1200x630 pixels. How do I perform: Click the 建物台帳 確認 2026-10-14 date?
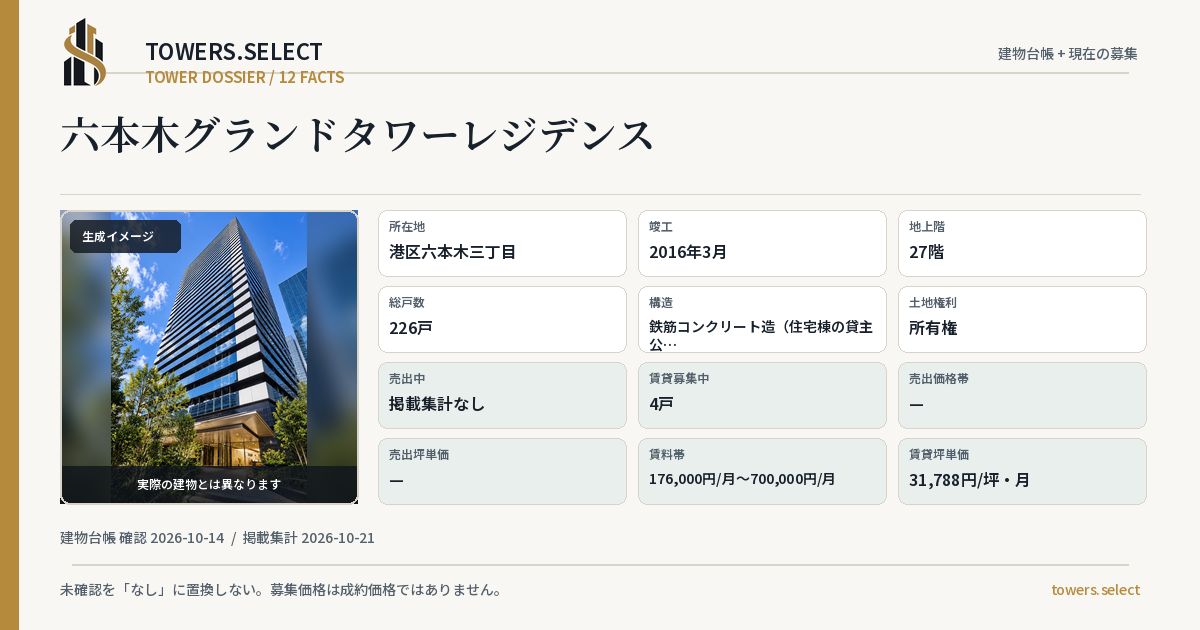[142, 538]
